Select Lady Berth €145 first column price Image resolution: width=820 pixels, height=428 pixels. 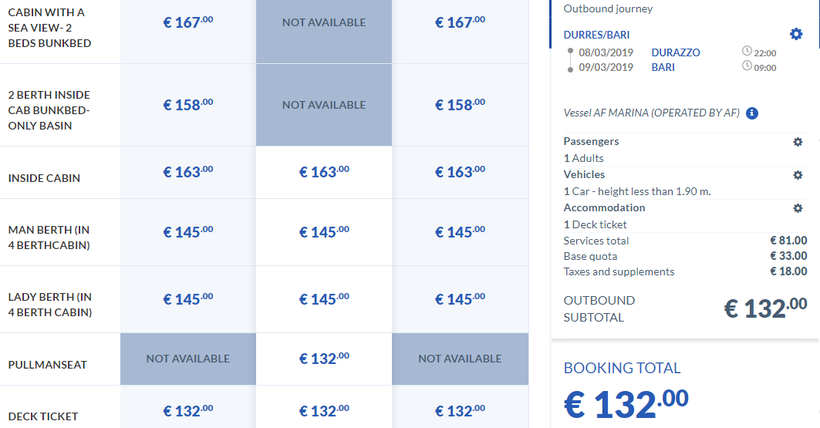pyautogui.click(x=188, y=299)
